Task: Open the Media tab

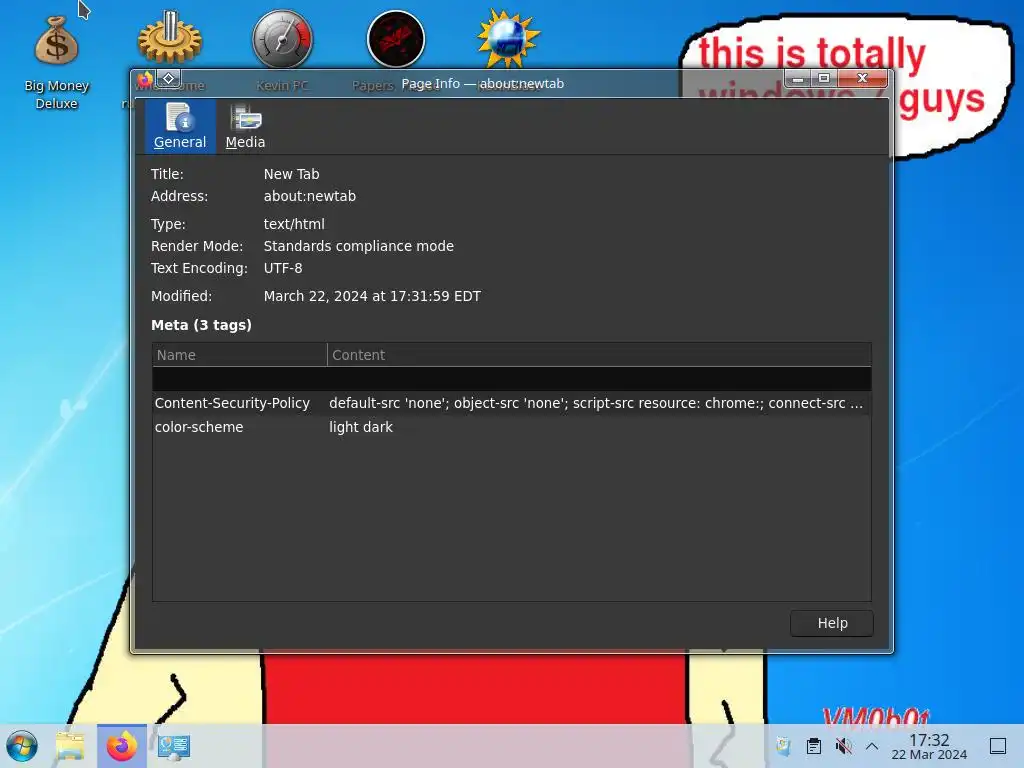Action: 246,126
